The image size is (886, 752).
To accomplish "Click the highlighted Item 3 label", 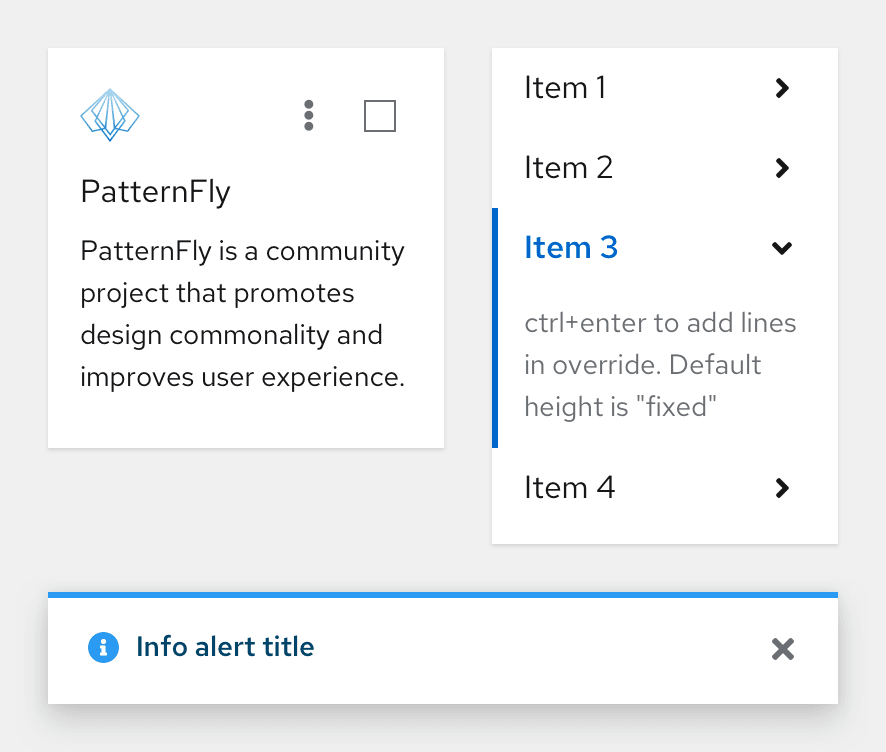I will point(571,248).
